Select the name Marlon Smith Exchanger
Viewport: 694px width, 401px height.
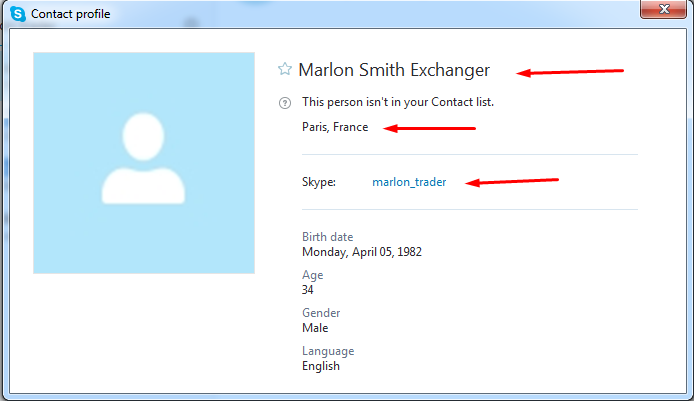pyautogui.click(x=394, y=70)
